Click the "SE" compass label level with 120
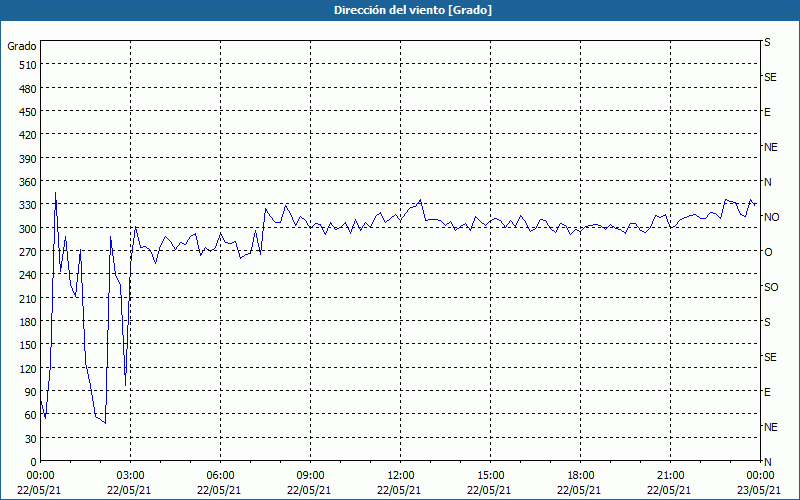800x500 pixels. [x=770, y=357]
